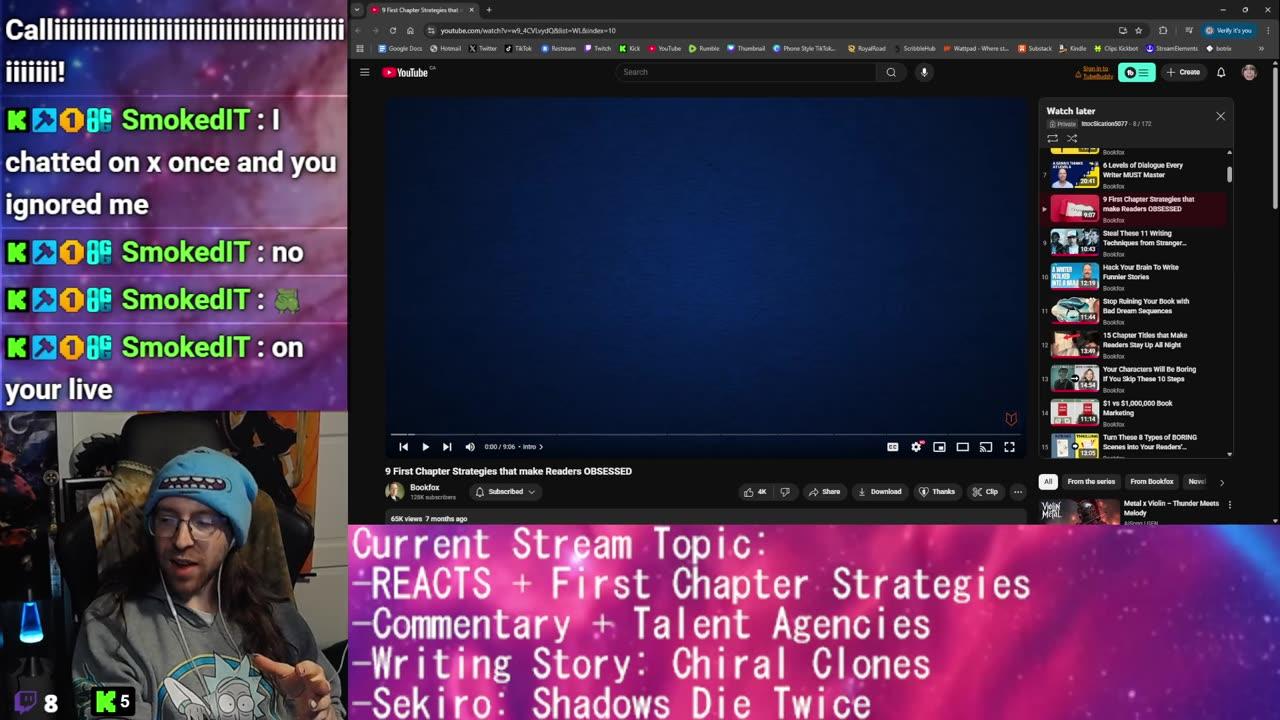Mute the video using the speaker icon

[x=470, y=447]
